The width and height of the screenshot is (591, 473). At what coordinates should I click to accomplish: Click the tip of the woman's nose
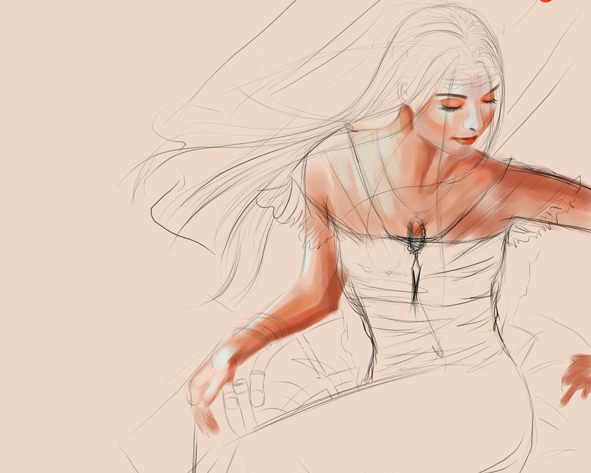click(x=472, y=126)
